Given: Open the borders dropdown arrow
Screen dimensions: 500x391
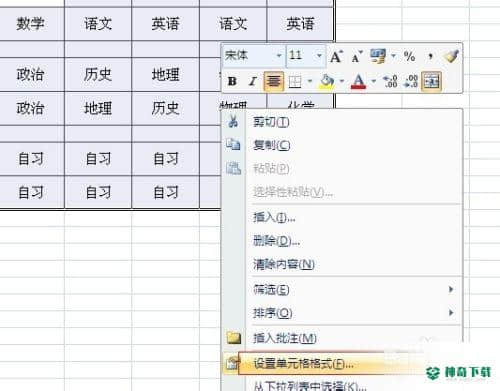Looking at the screenshot, I should [310, 81].
